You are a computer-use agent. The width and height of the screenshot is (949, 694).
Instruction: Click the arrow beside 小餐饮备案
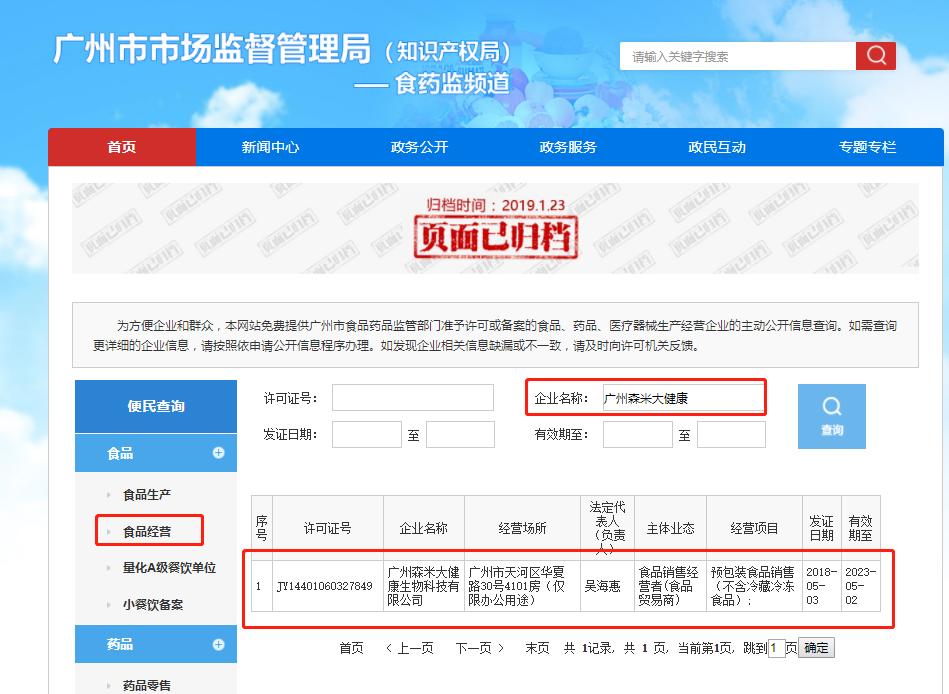[x=108, y=603]
